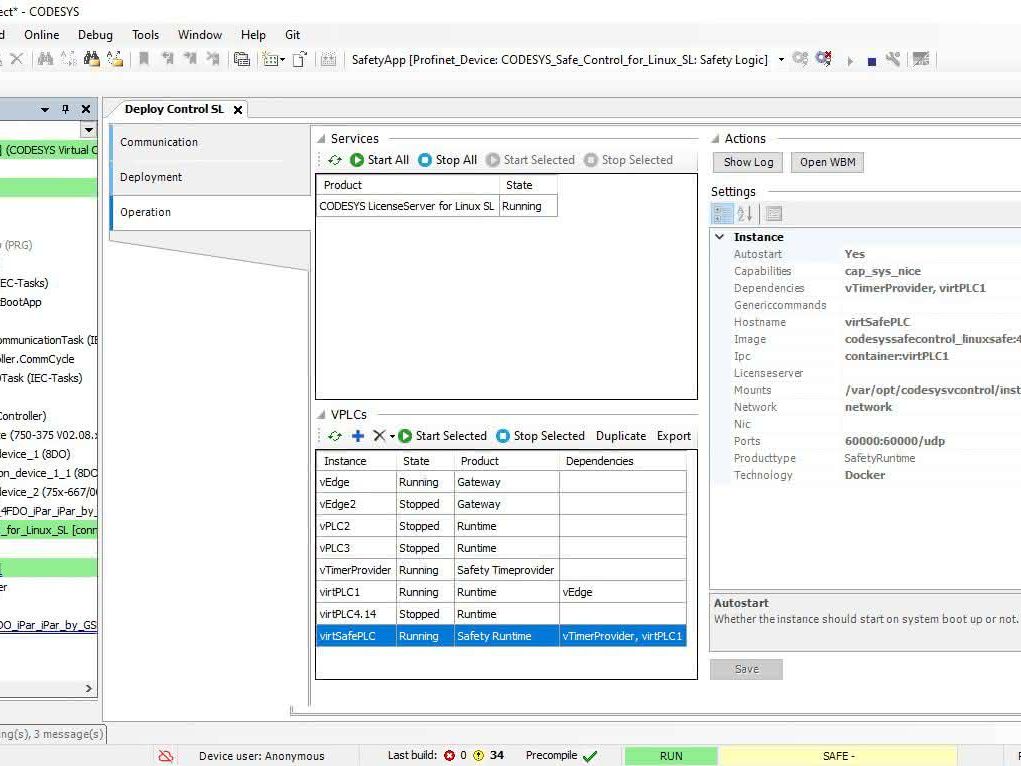Click Duplicate in the VPLCs toolbar

(621, 436)
